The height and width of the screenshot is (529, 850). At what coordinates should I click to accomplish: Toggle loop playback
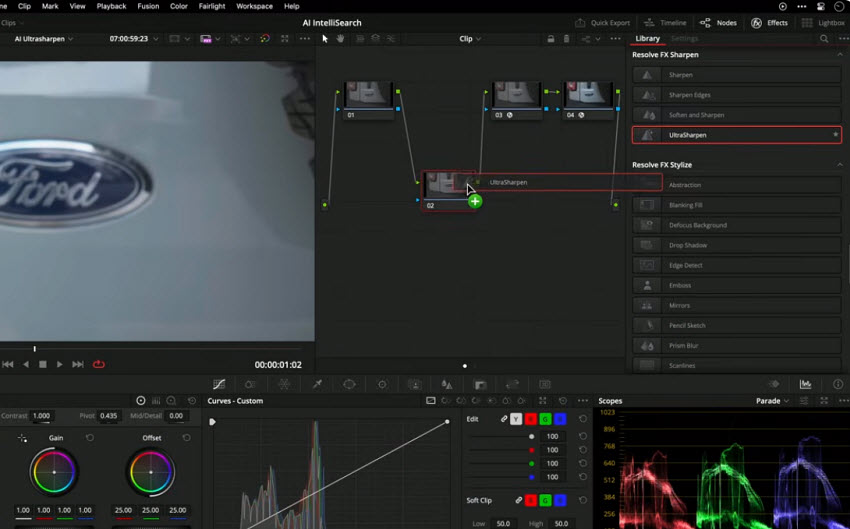tap(99, 364)
